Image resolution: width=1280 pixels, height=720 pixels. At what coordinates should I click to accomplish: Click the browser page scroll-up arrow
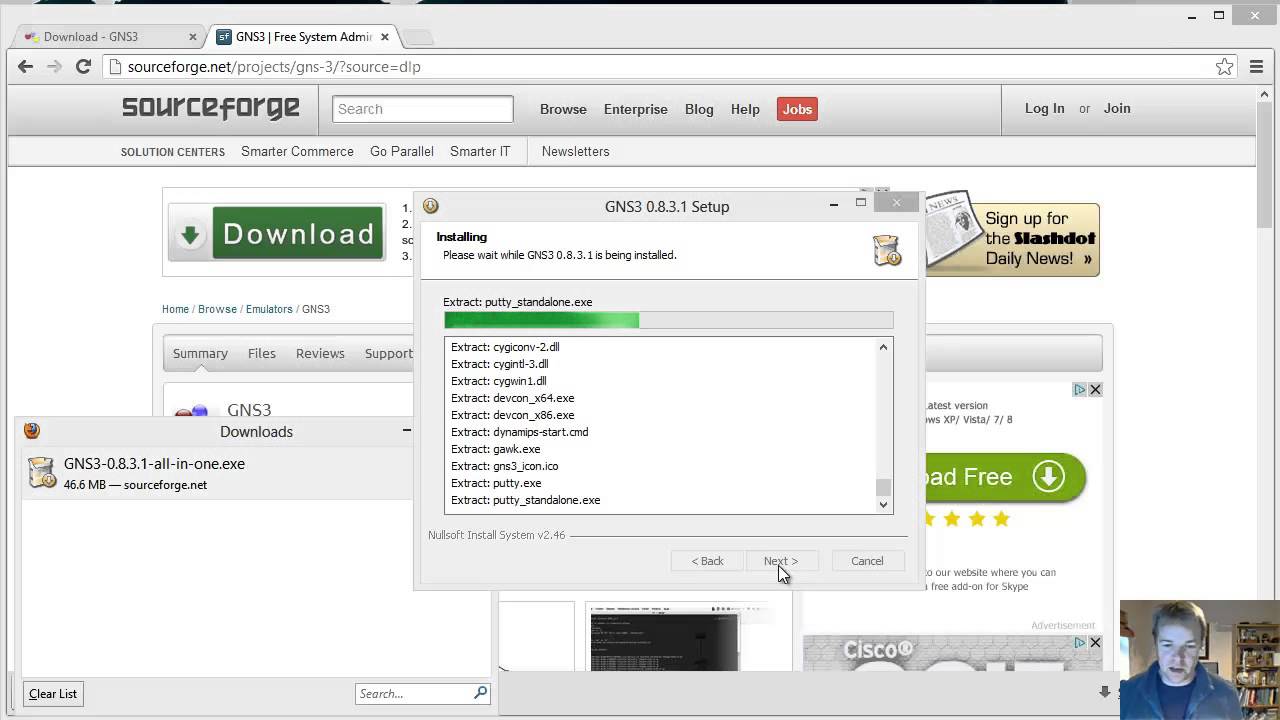pyautogui.click(x=1265, y=95)
